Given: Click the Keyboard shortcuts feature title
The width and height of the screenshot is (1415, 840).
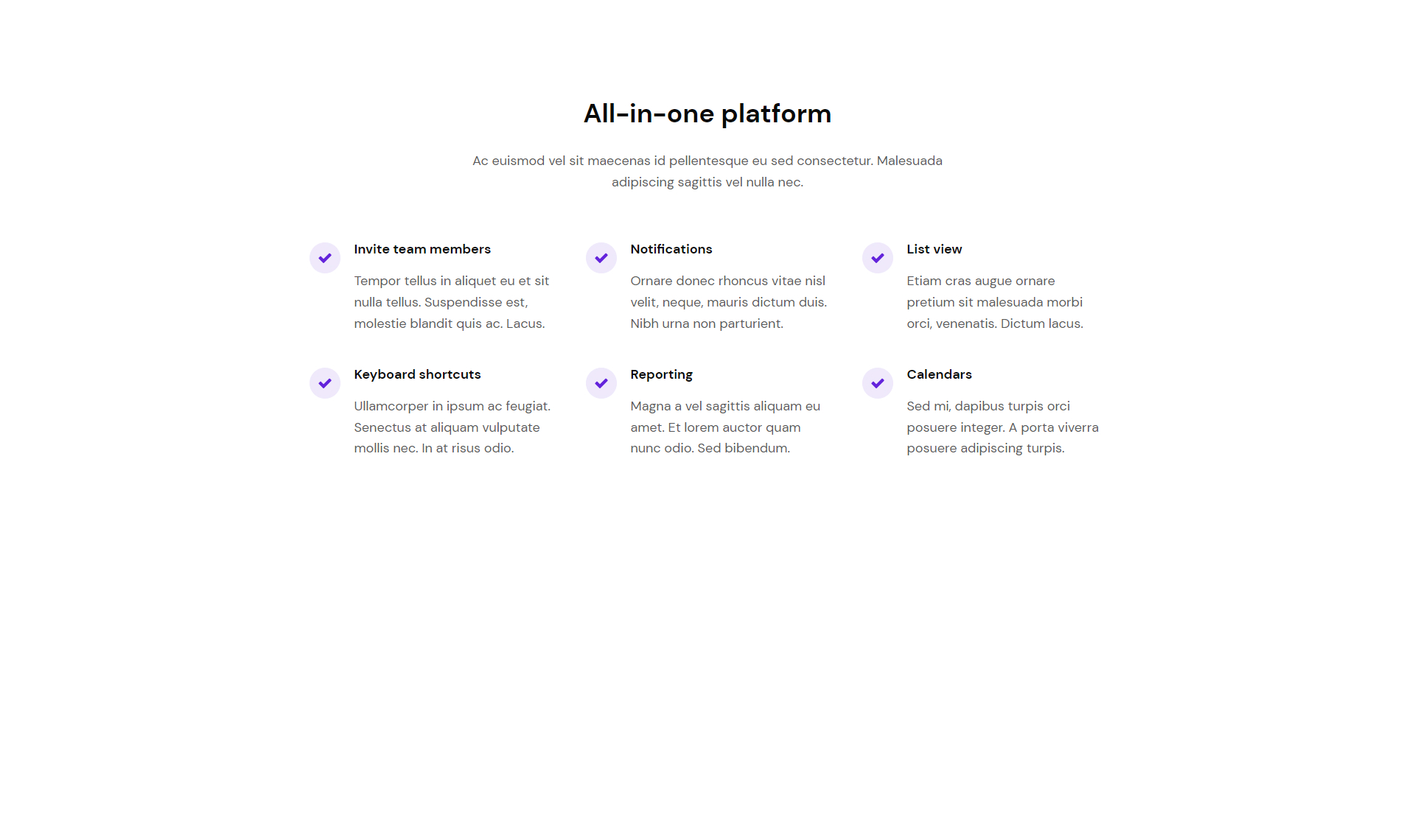Looking at the screenshot, I should 417,374.
